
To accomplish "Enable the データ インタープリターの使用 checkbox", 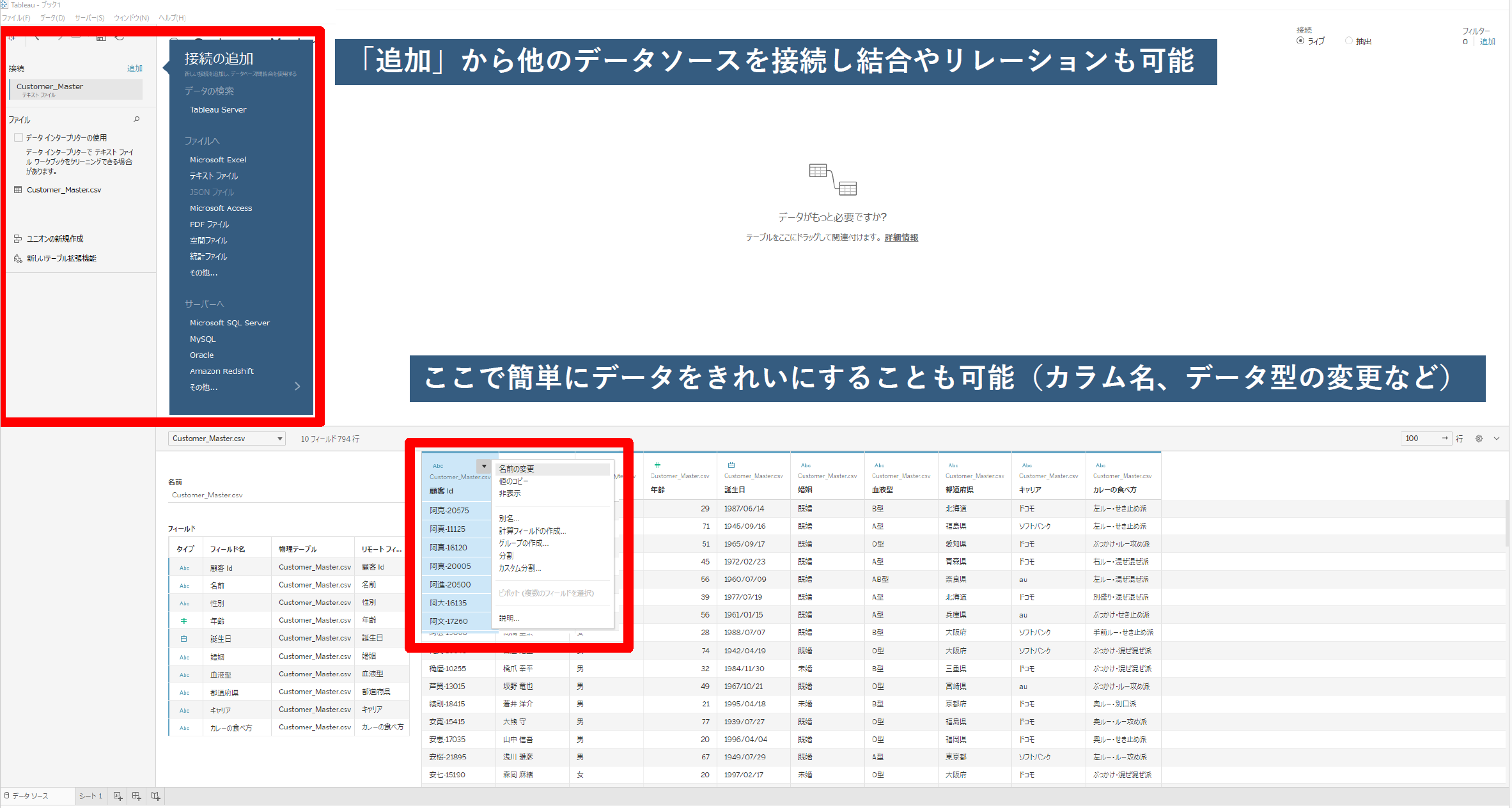I will pos(19,137).
